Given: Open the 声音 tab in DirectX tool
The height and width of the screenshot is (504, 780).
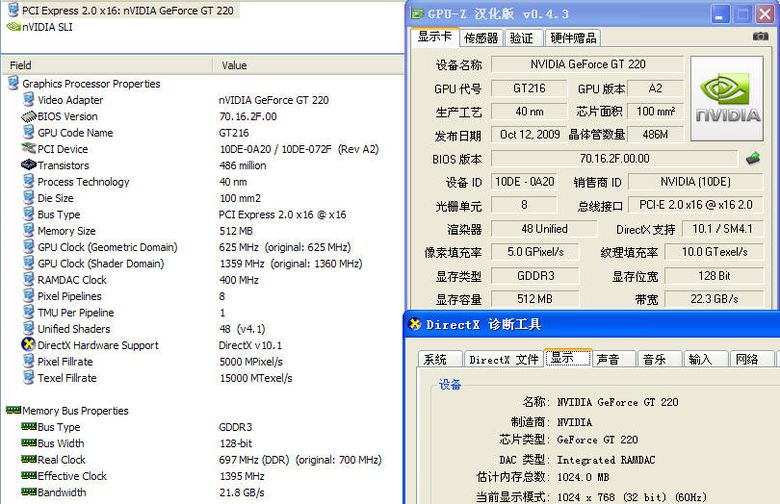Looking at the screenshot, I should pyautogui.click(x=613, y=359).
